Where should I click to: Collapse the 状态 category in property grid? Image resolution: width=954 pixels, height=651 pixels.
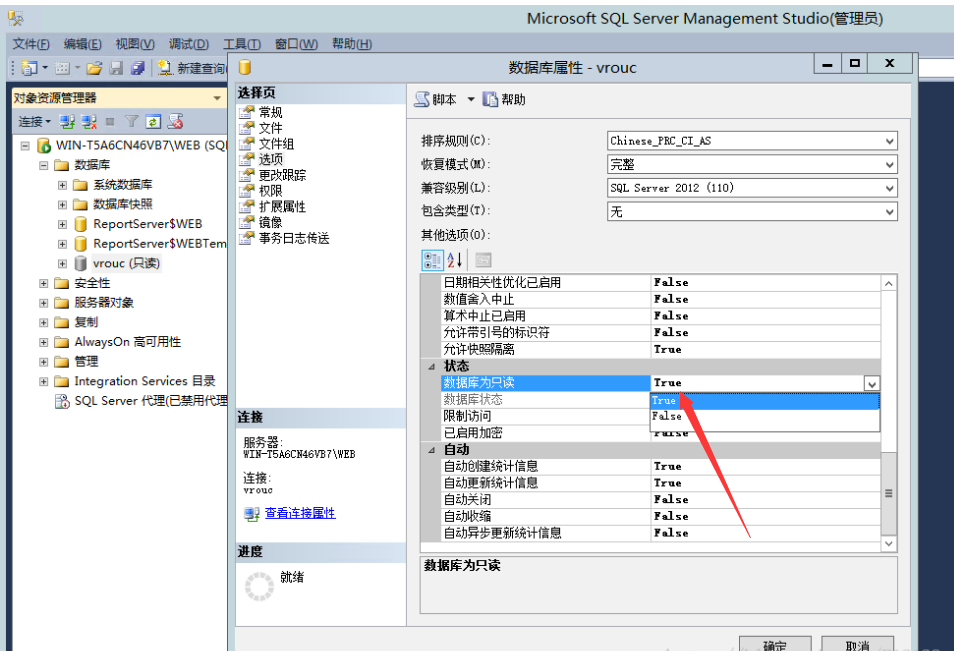pyautogui.click(x=431, y=366)
